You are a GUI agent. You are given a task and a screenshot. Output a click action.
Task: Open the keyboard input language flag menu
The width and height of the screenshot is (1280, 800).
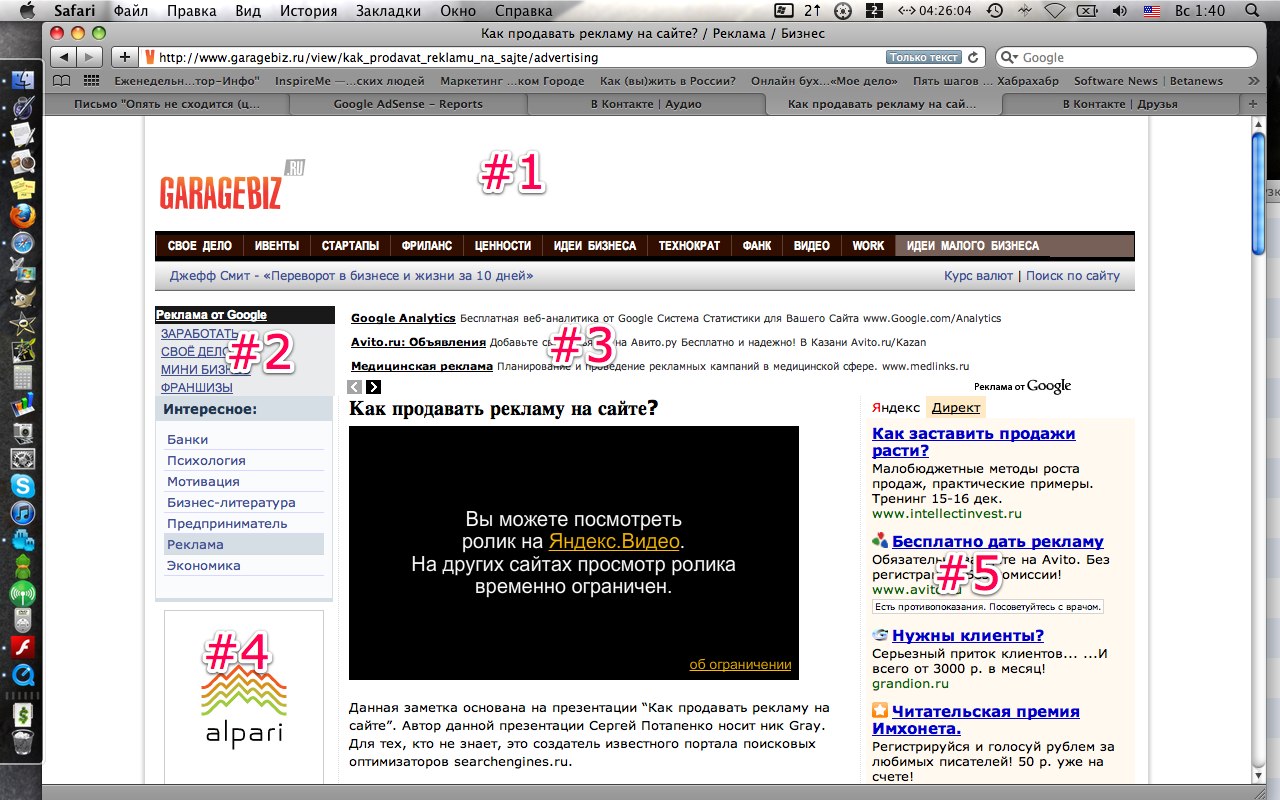(x=1151, y=11)
